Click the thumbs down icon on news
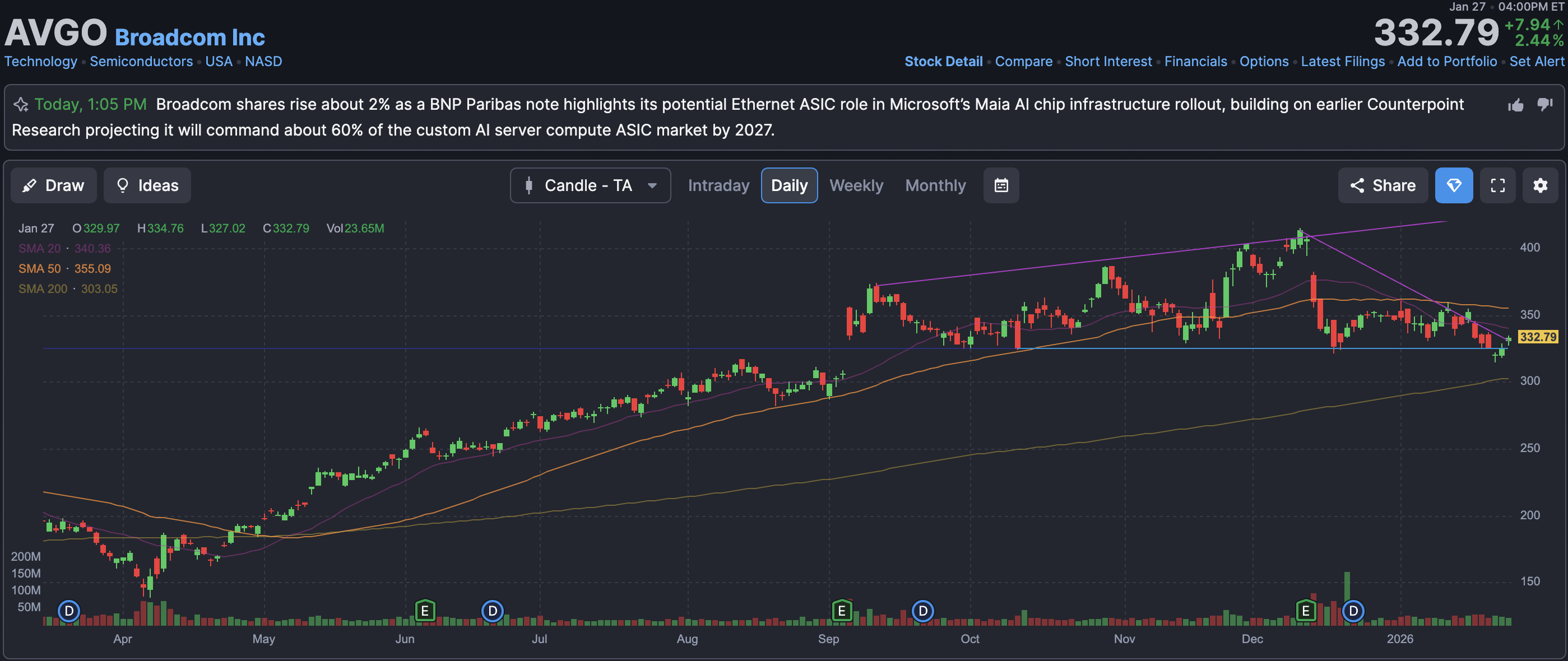 (x=1545, y=104)
